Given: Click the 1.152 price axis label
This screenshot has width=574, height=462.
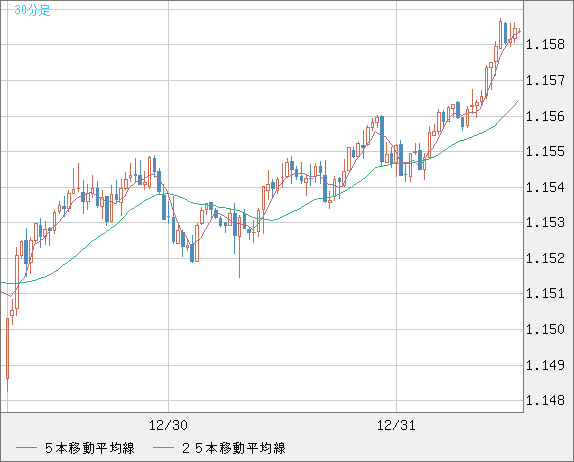Looking at the screenshot, I should 545,258.
